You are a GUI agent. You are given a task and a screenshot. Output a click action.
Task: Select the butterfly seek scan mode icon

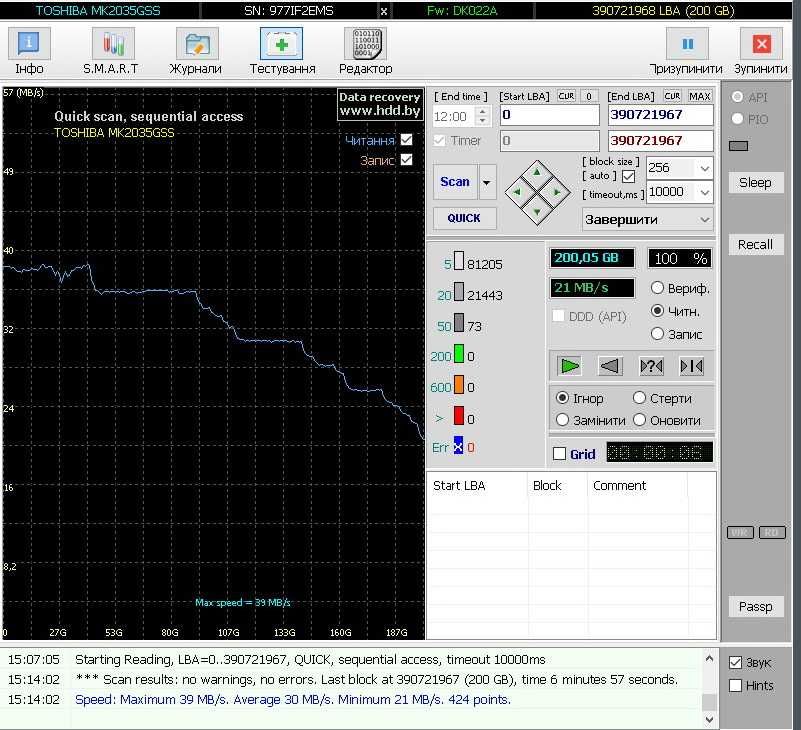pos(692,366)
